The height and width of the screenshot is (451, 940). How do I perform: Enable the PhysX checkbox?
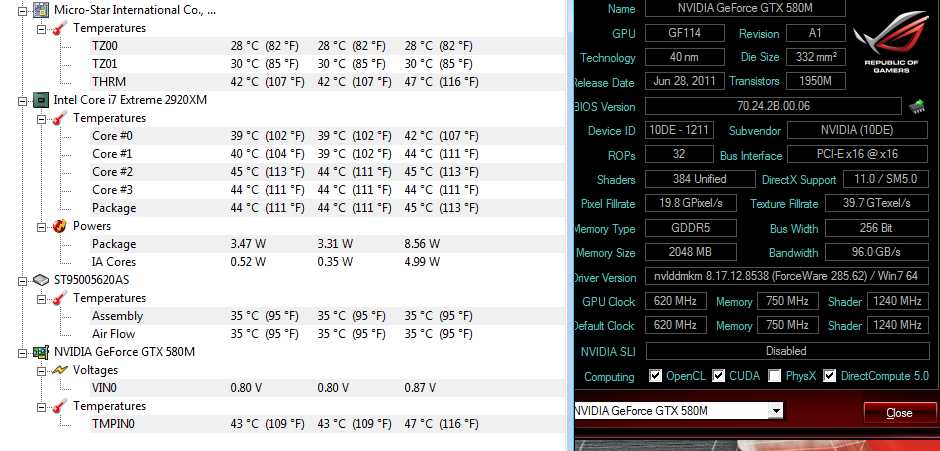click(x=775, y=376)
